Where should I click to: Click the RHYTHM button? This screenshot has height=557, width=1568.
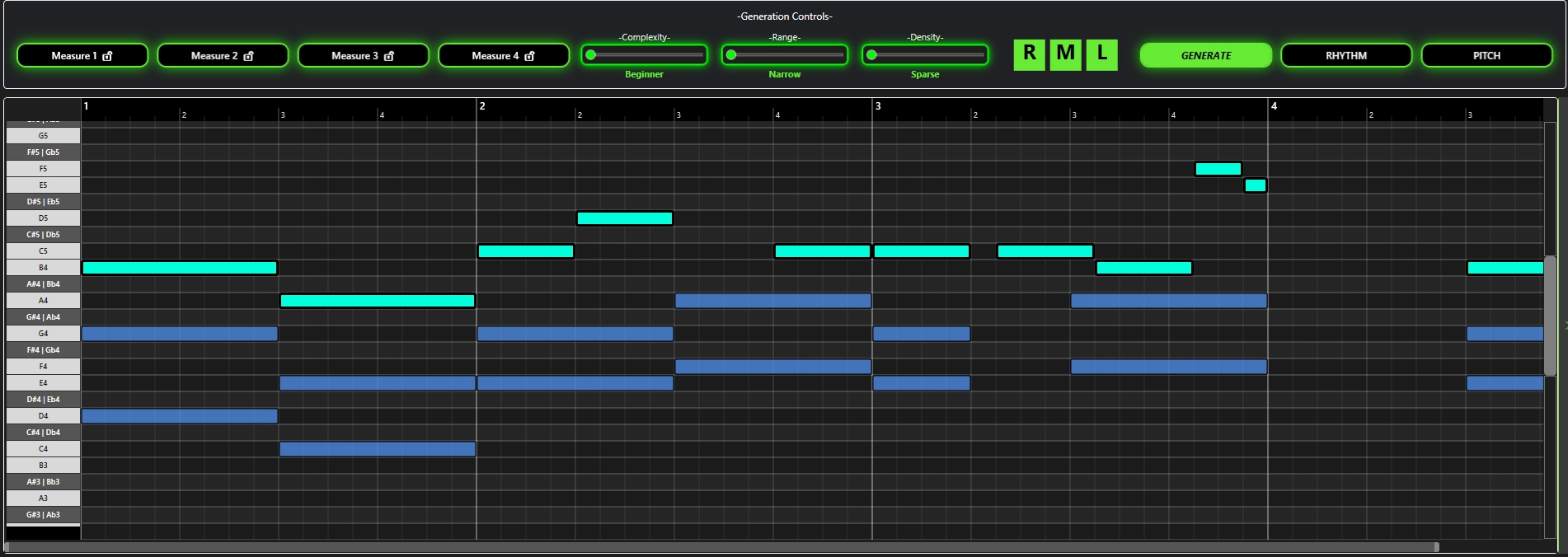(x=1346, y=55)
